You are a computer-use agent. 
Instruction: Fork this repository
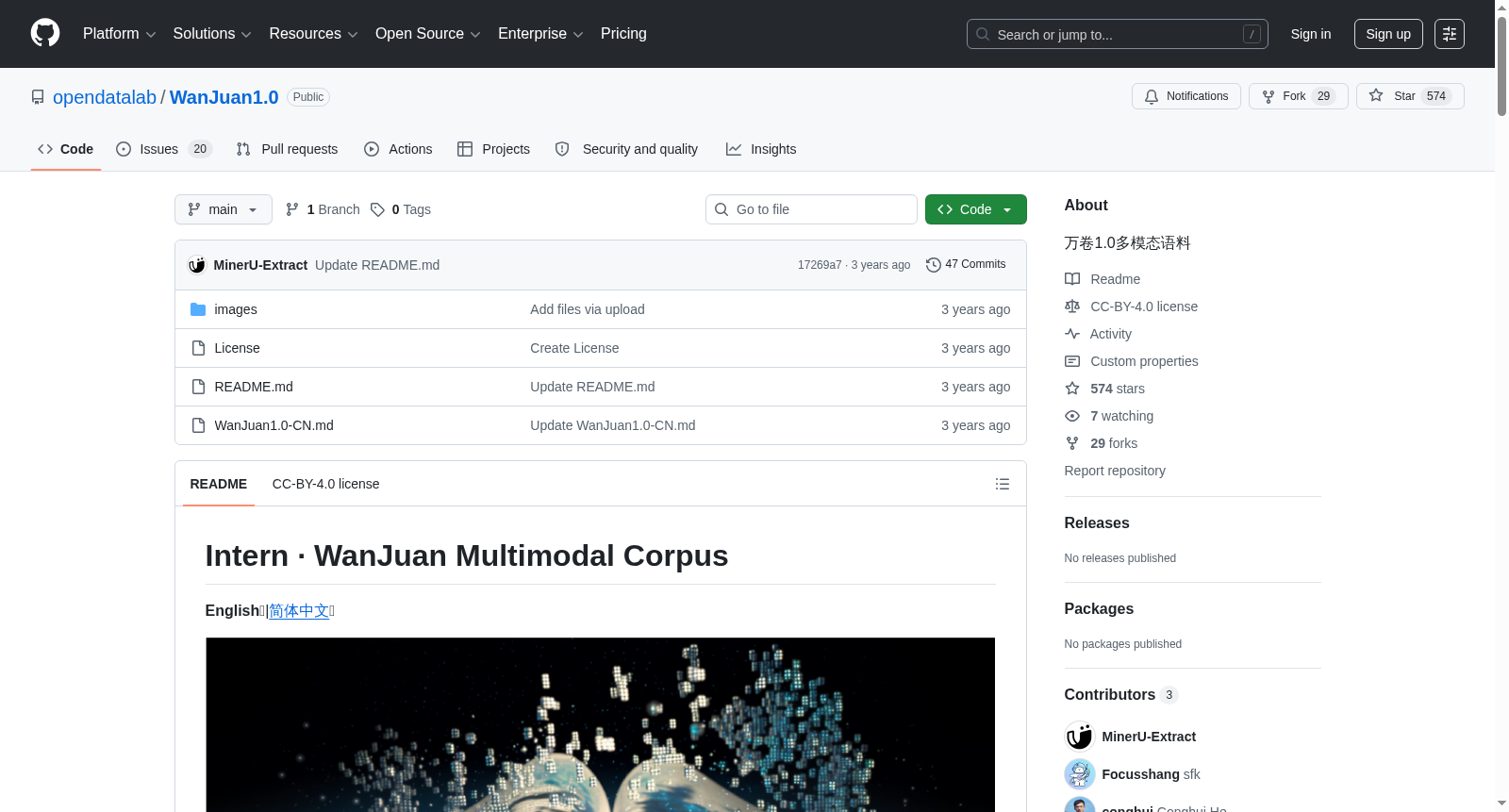point(1298,96)
